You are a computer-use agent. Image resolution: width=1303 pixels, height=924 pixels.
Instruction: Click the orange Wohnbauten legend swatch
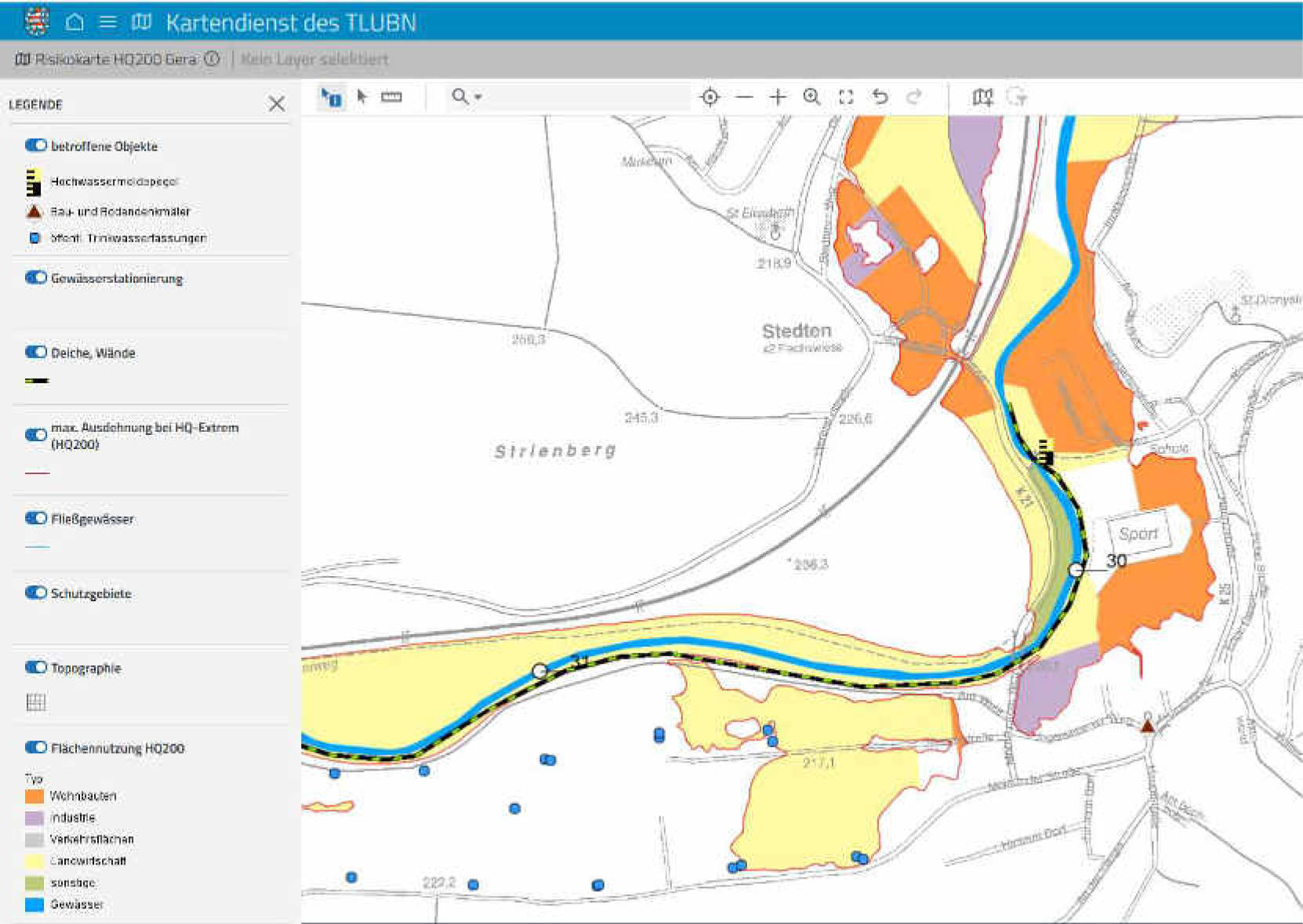click(x=34, y=795)
